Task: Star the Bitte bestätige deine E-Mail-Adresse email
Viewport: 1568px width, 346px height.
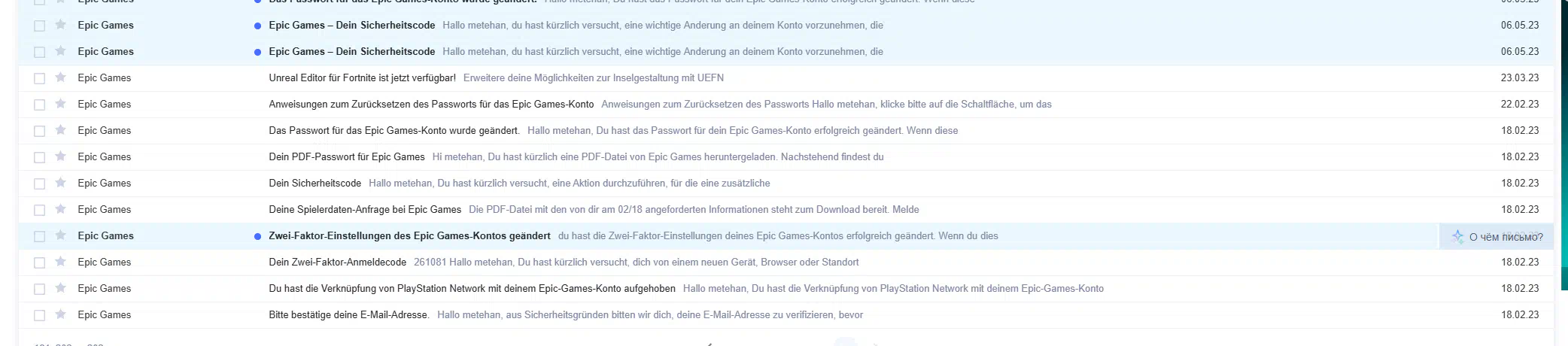Action: (x=61, y=314)
